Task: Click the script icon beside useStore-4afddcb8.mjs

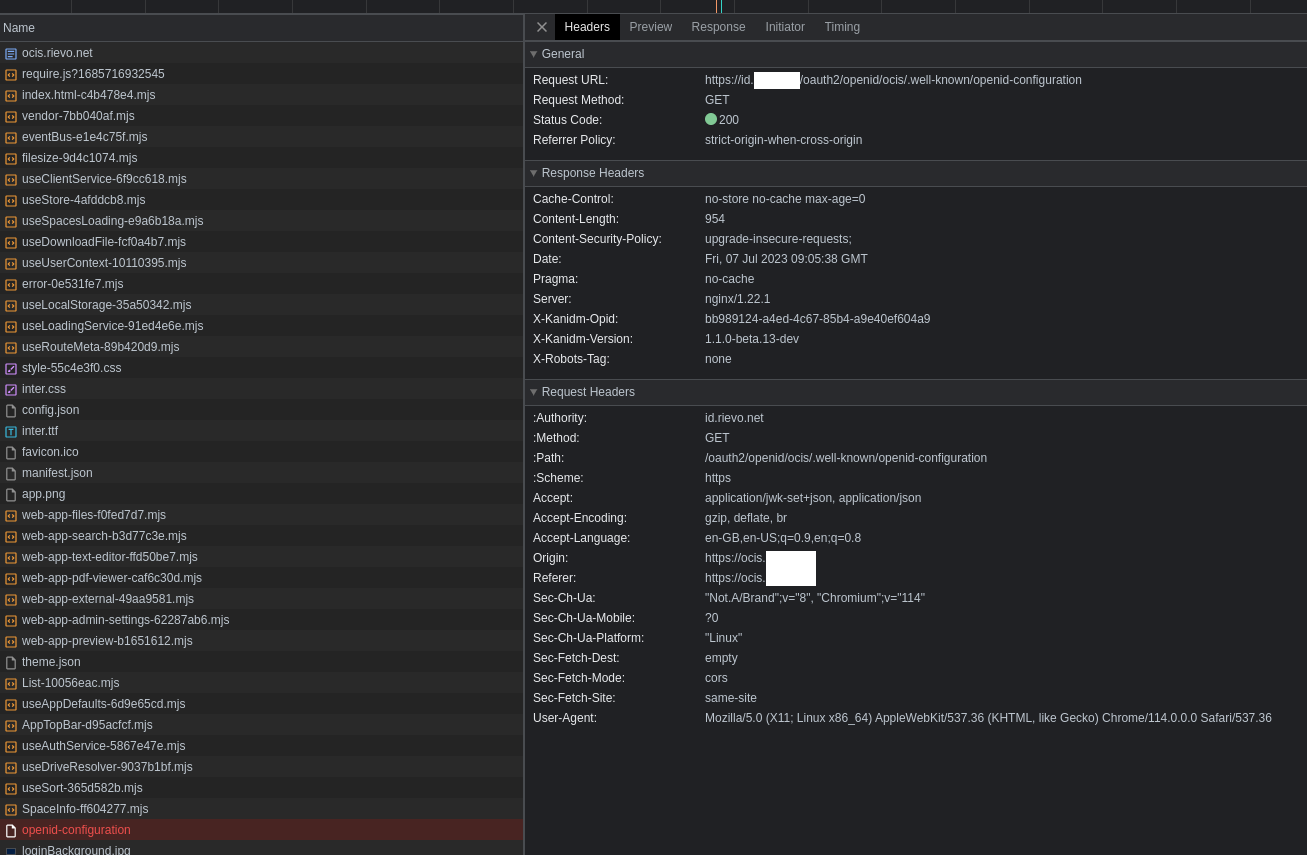Action: [11, 200]
